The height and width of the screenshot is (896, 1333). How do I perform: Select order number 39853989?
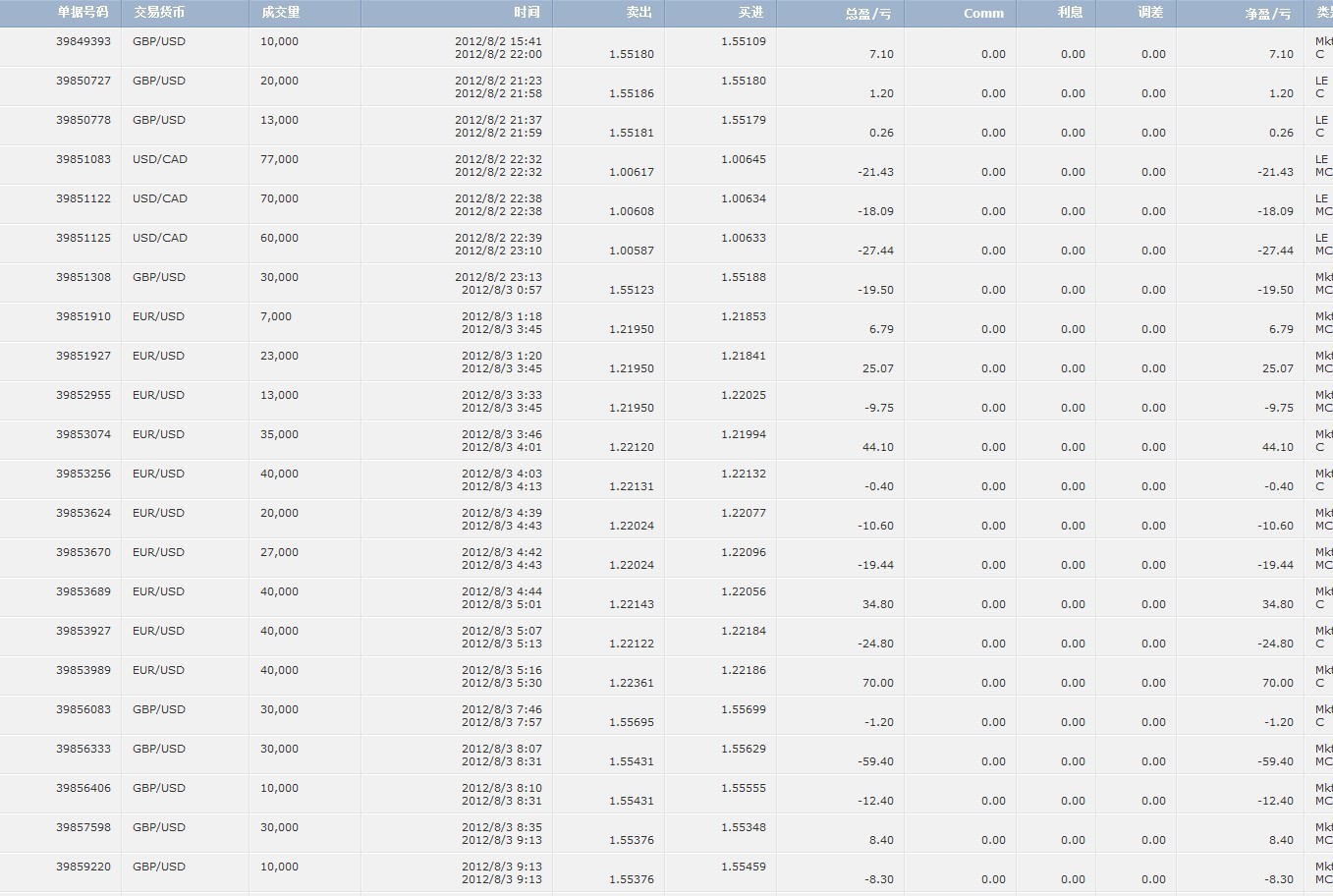[83, 670]
